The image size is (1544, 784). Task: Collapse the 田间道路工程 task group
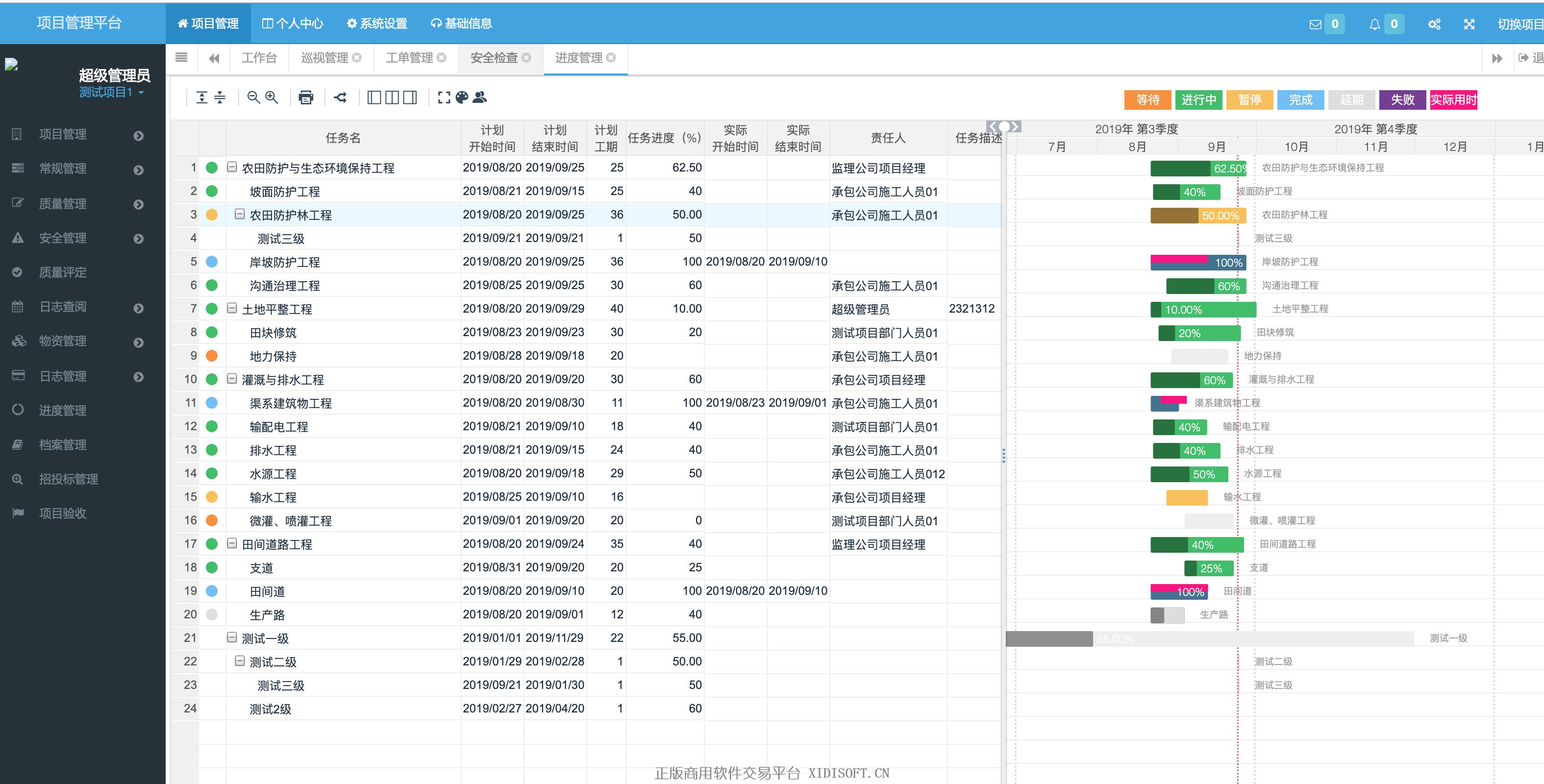click(x=232, y=543)
